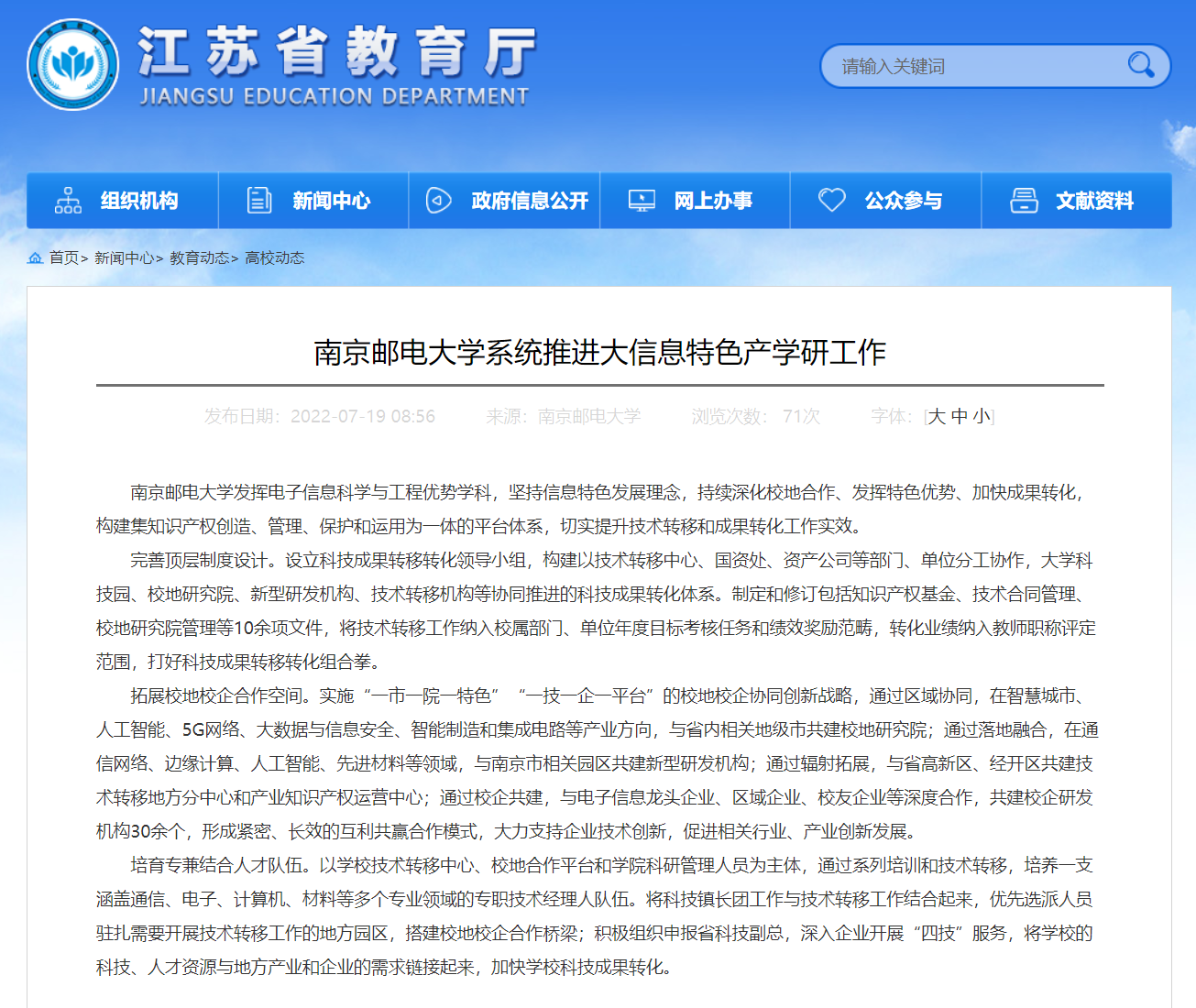Set font size to 中 (medium)

pyautogui.click(x=959, y=417)
